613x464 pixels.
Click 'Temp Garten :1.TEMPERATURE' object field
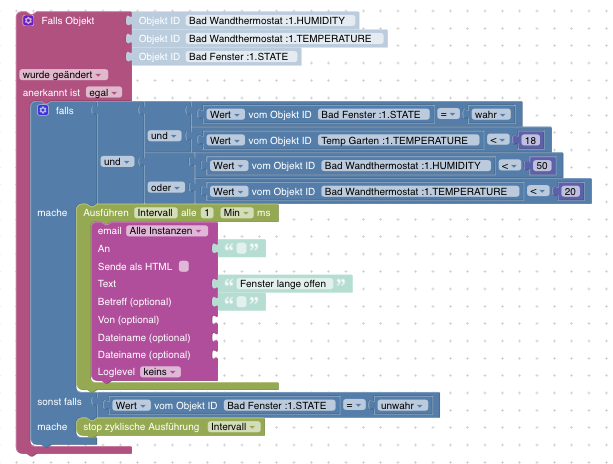point(398,140)
